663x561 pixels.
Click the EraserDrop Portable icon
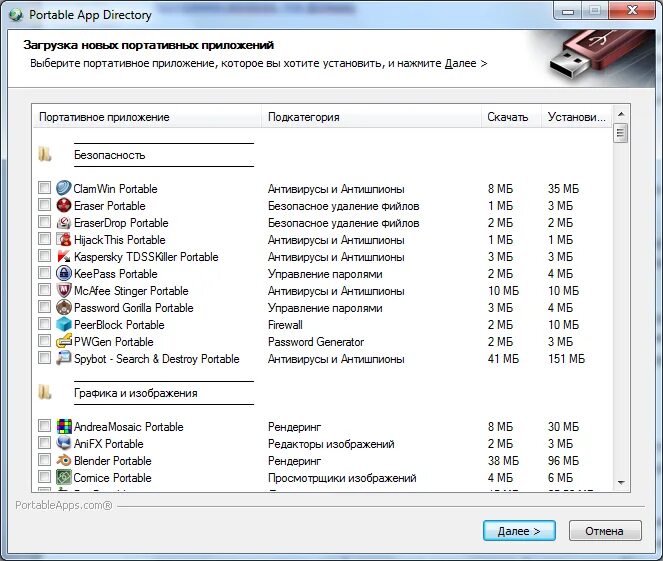tap(64, 222)
